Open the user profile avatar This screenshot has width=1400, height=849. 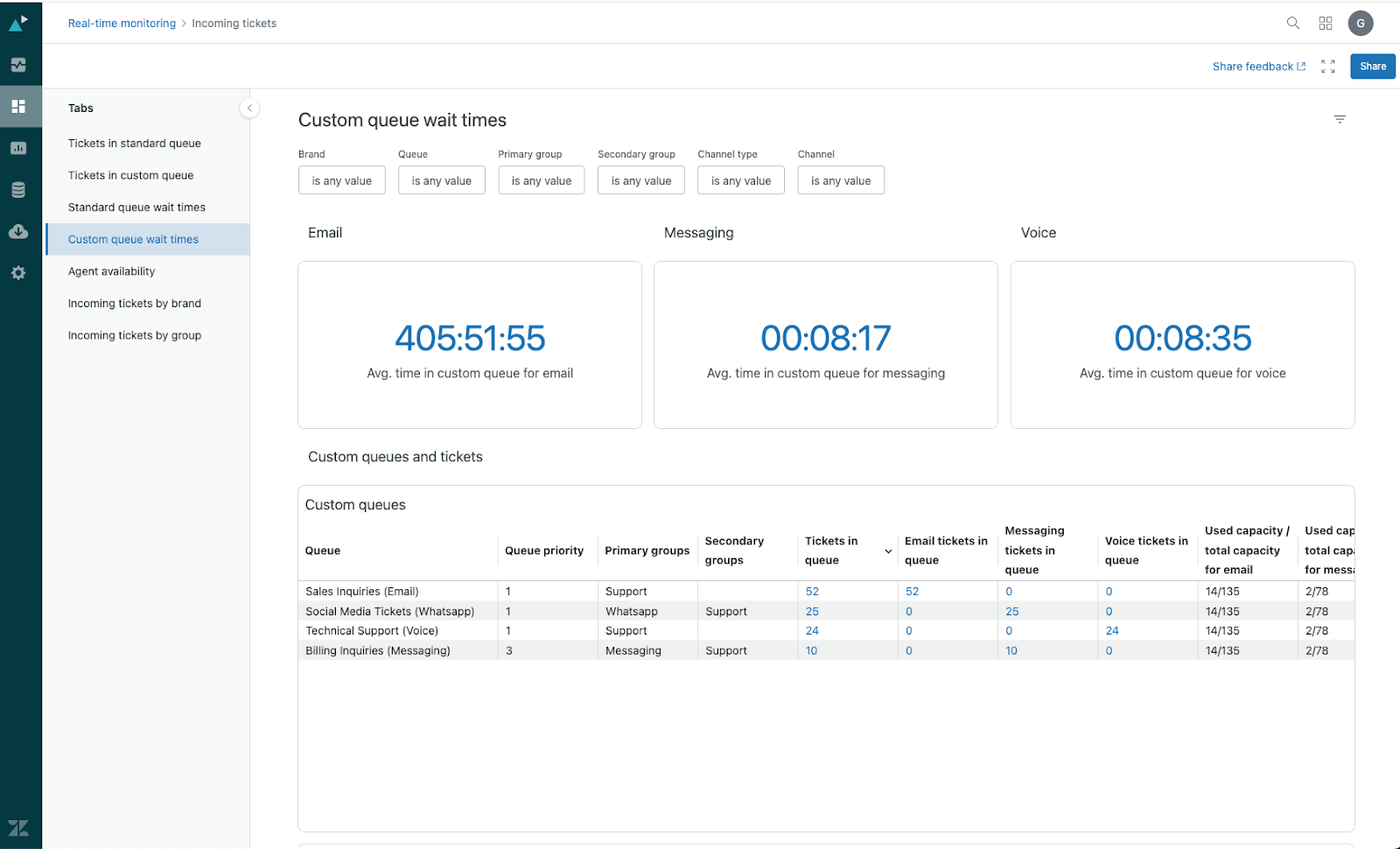(1360, 24)
